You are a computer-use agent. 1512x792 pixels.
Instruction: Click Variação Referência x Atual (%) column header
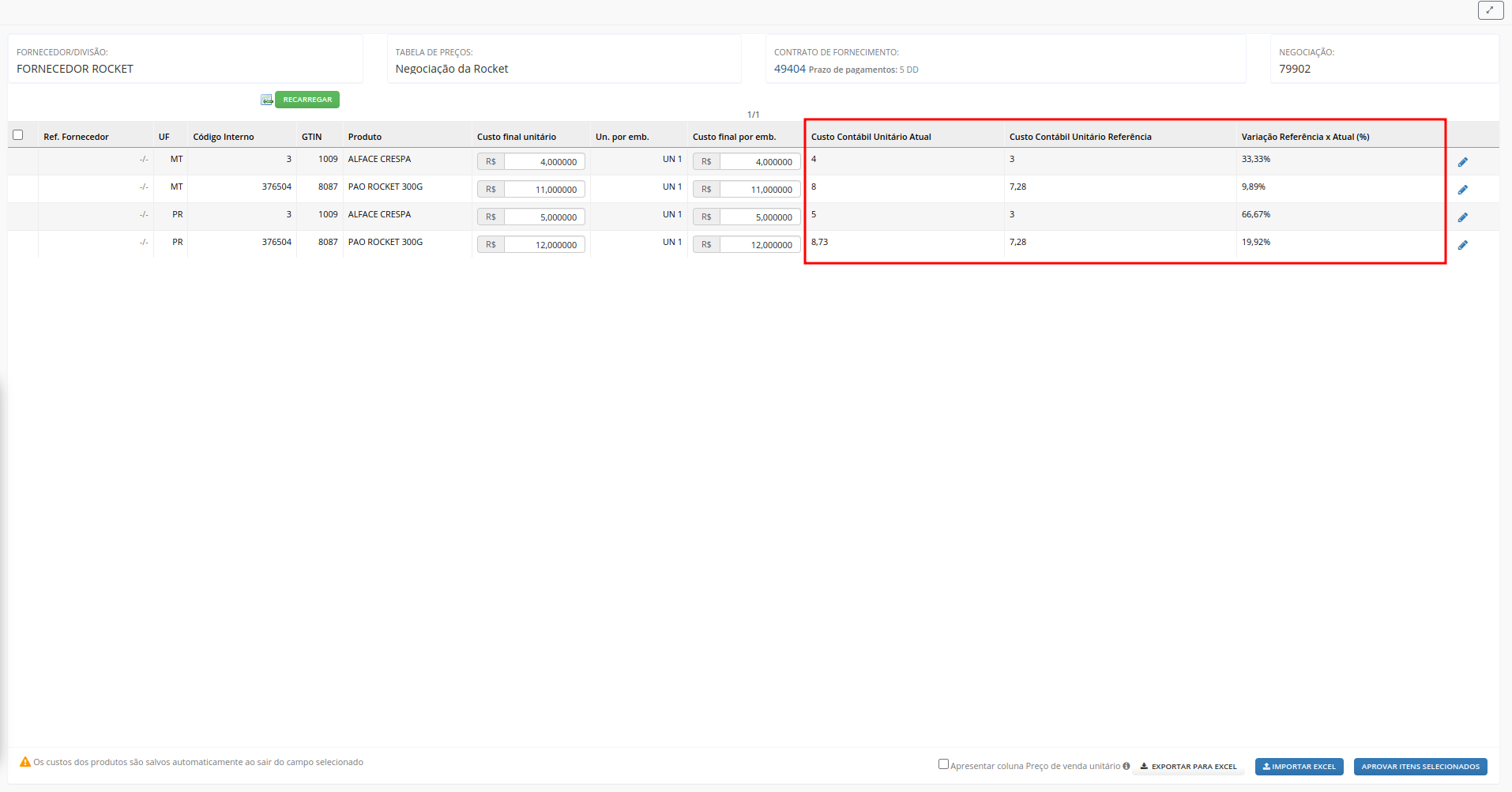point(1305,137)
